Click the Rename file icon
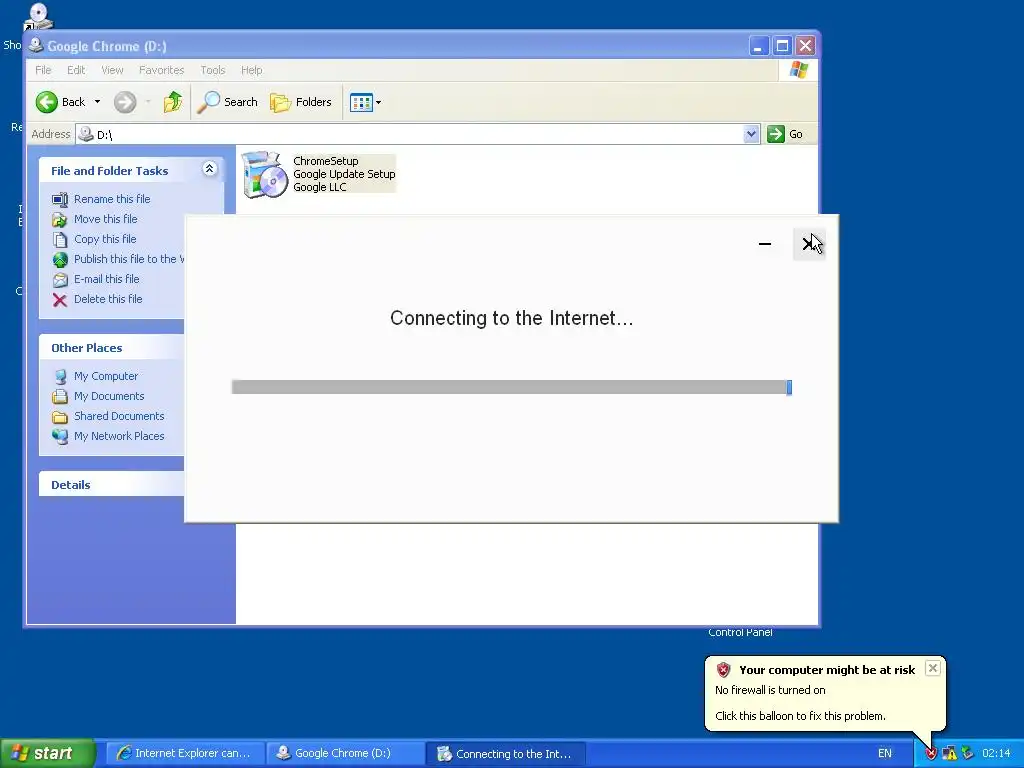The height and width of the screenshot is (768, 1024). (x=60, y=199)
